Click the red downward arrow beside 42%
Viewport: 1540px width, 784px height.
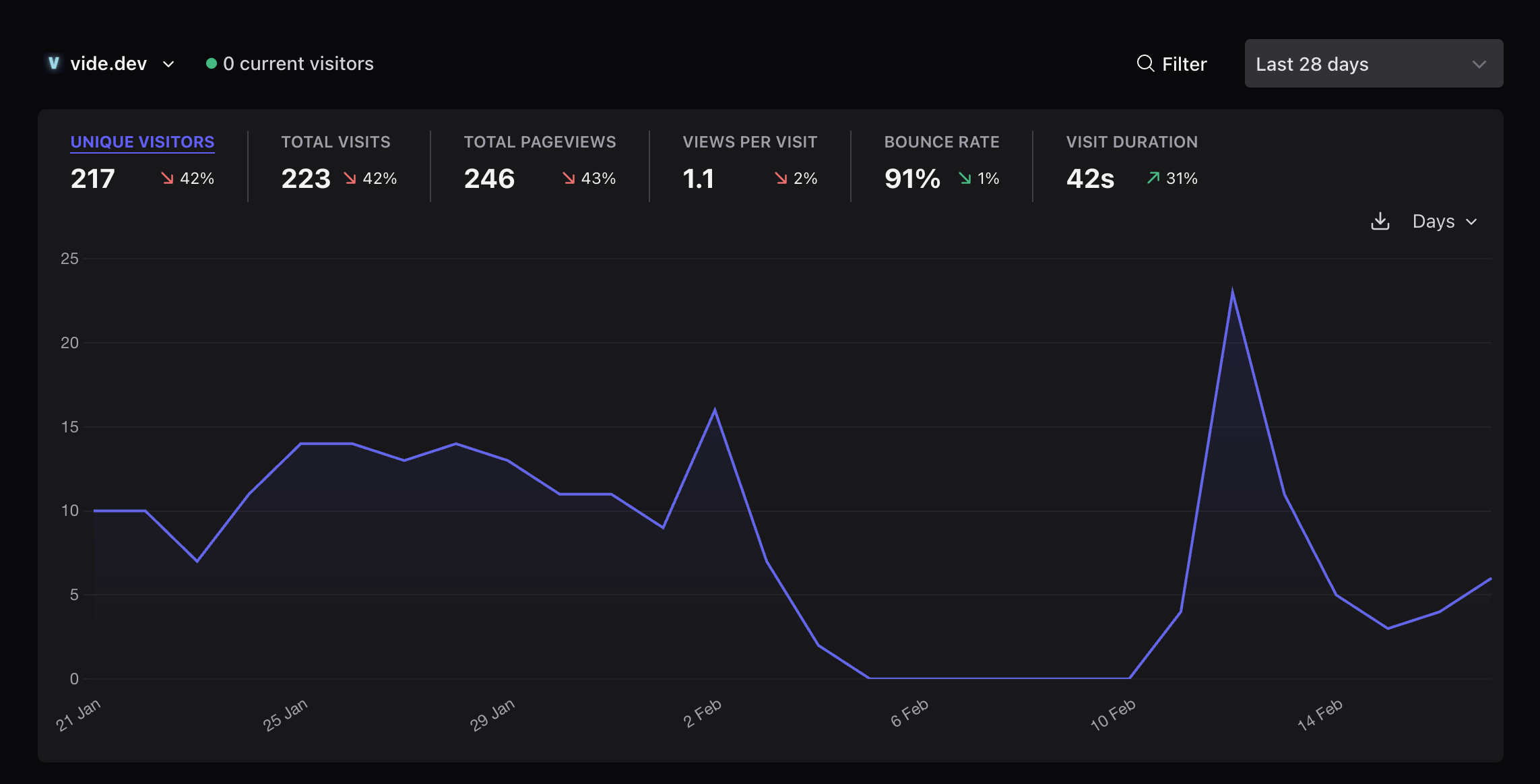point(167,178)
